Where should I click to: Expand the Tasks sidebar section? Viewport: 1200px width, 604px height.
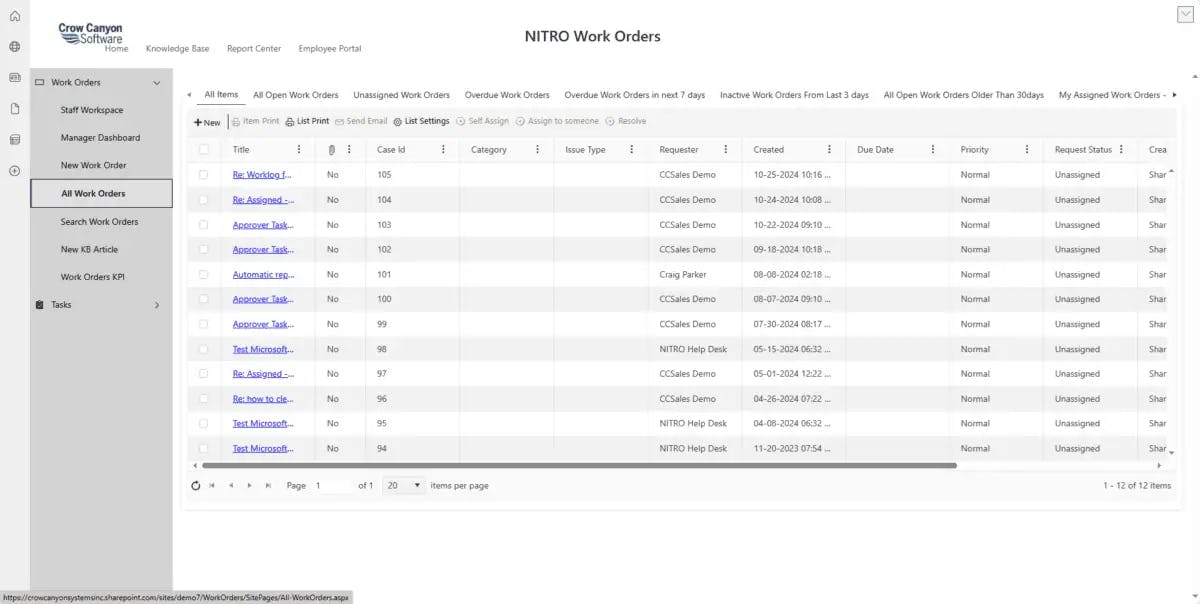(x=156, y=302)
